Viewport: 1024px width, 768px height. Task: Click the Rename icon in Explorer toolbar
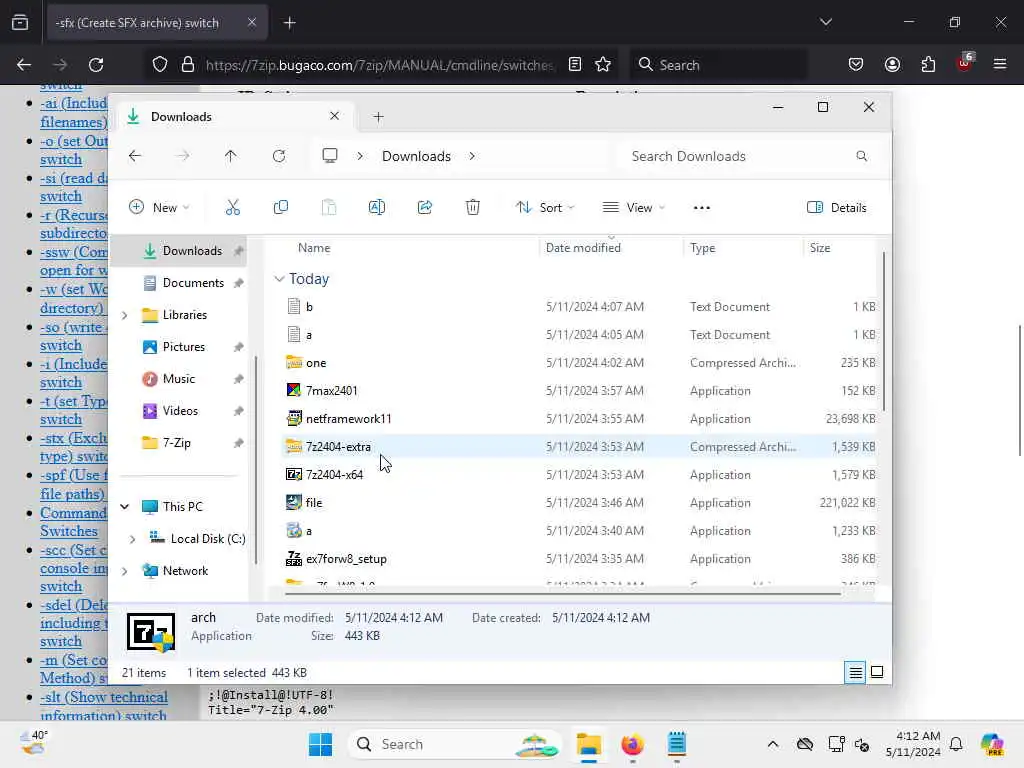tap(377, 208)
